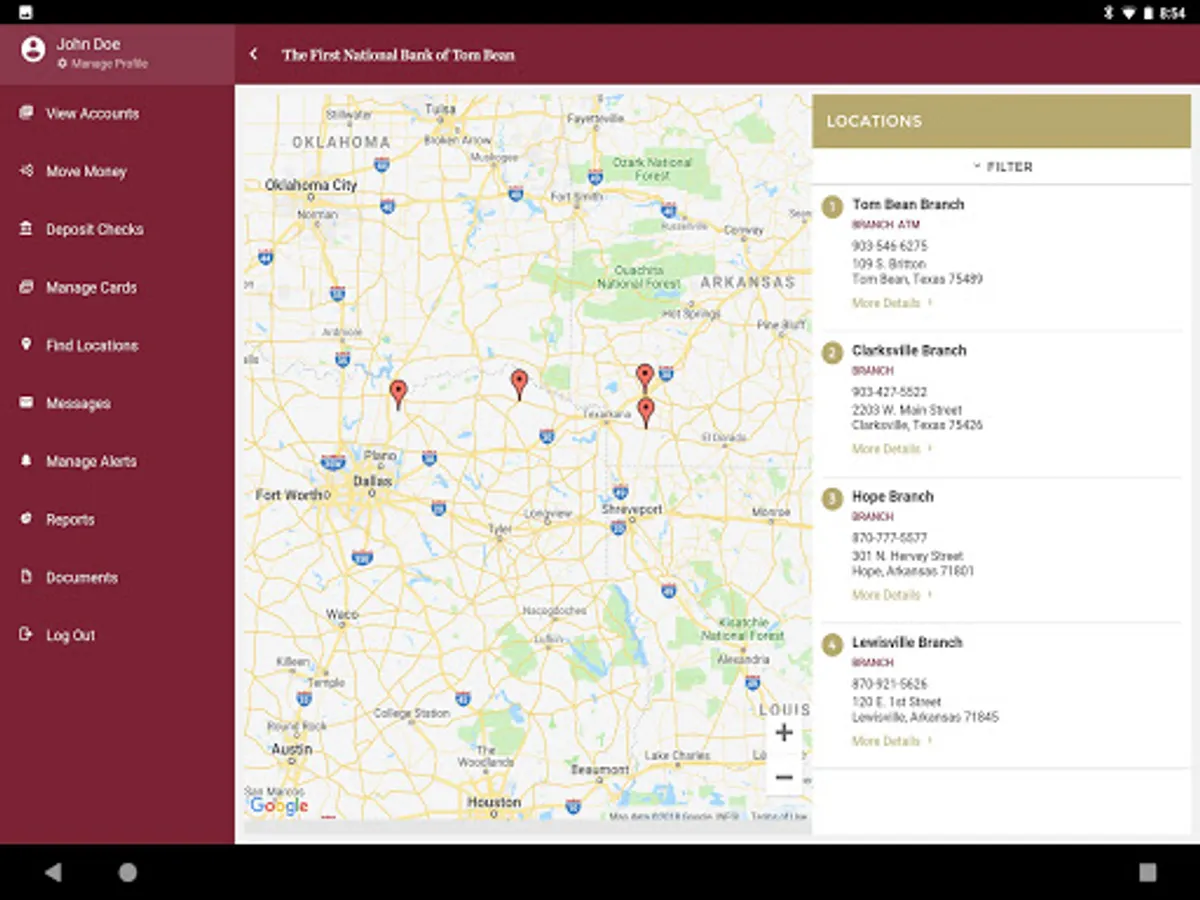Screen dimensions: 1200x900
Task: Click address 120 E. 1st Street
Action: 896,701
